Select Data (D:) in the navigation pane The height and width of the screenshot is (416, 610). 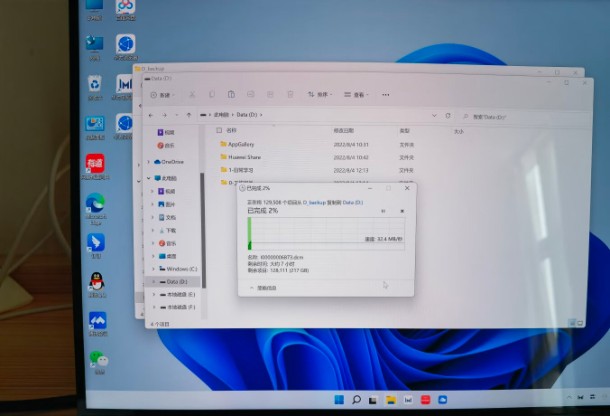178,282
